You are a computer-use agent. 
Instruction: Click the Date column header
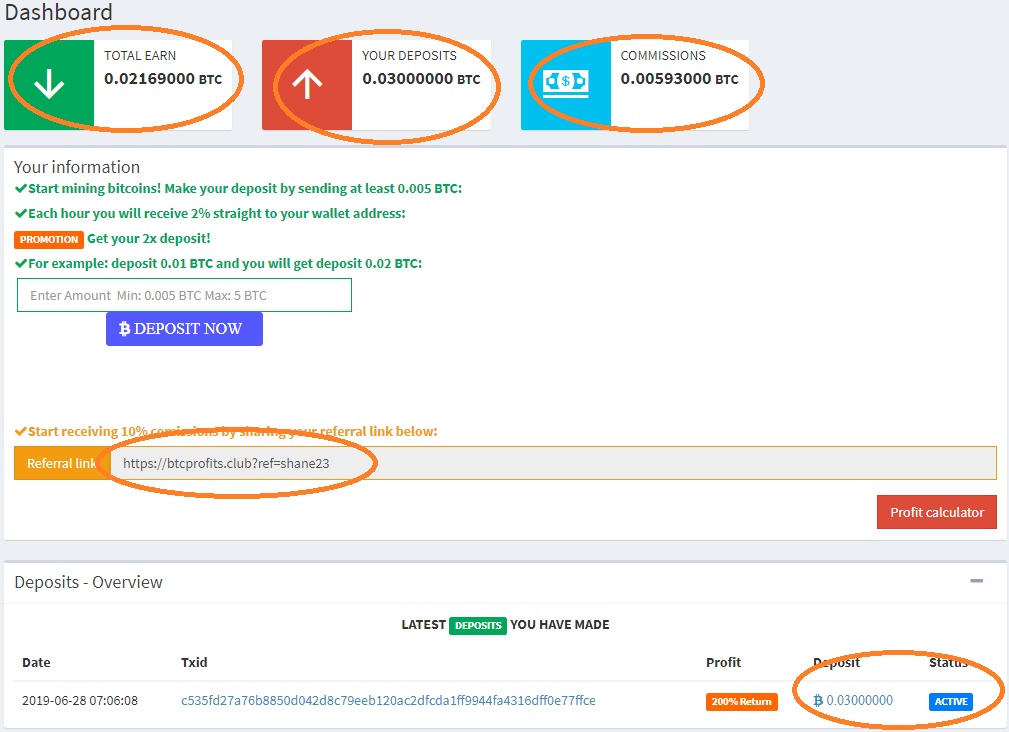click(x=36, y=663)
